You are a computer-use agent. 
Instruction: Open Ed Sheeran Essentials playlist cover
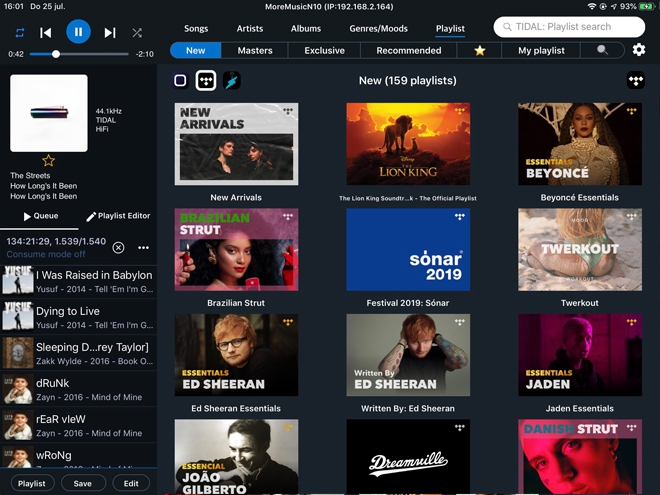coord(236,355)
